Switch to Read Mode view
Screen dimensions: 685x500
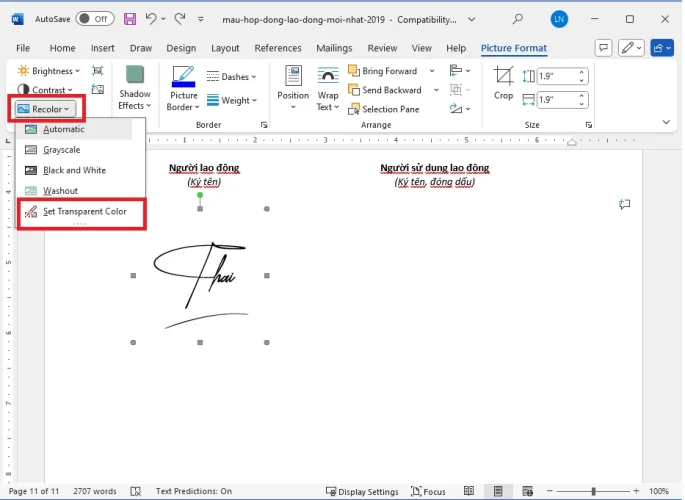pyautogui.click(x=469, y=491)
